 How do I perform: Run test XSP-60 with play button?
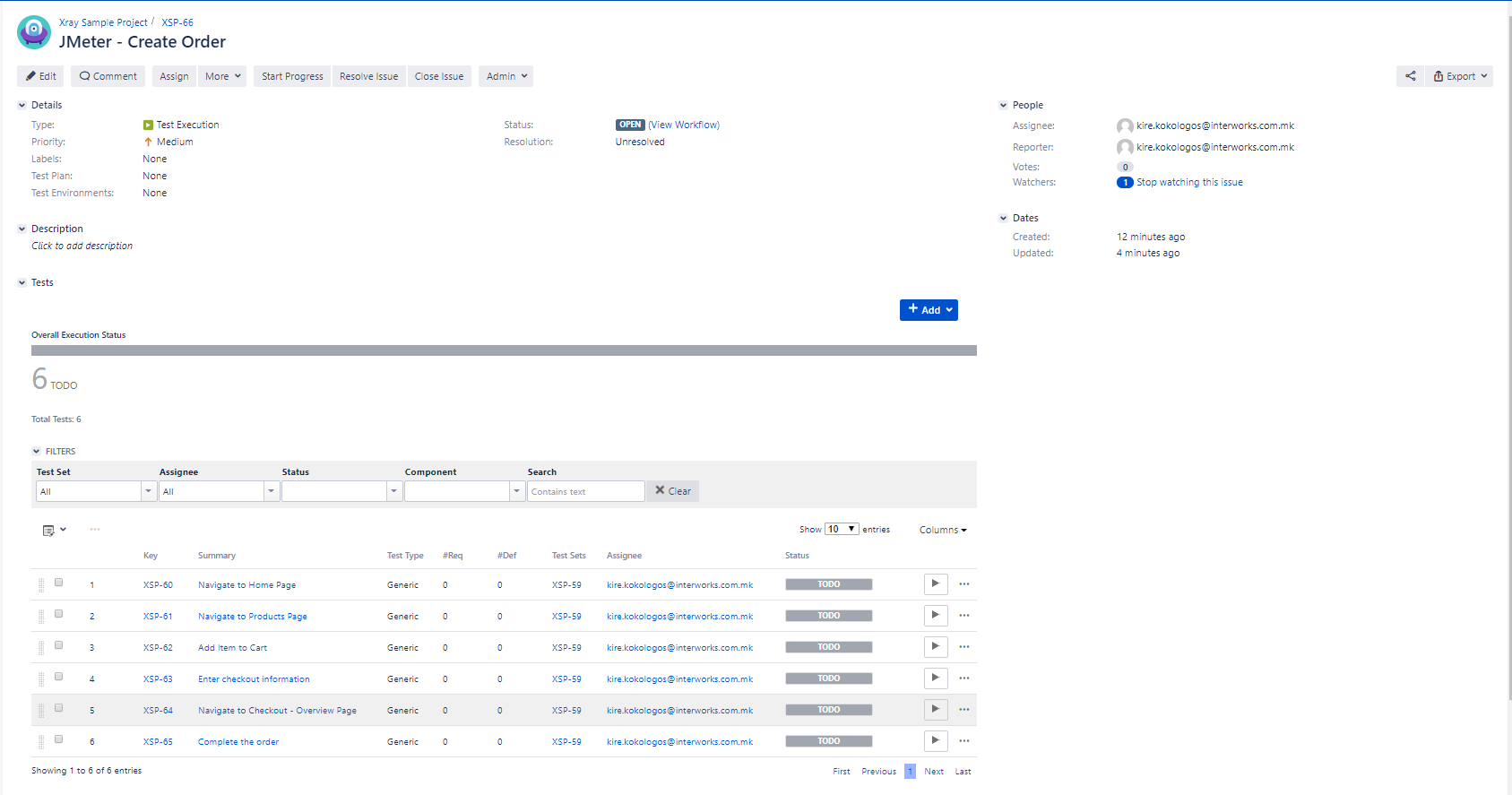[936, 584]
